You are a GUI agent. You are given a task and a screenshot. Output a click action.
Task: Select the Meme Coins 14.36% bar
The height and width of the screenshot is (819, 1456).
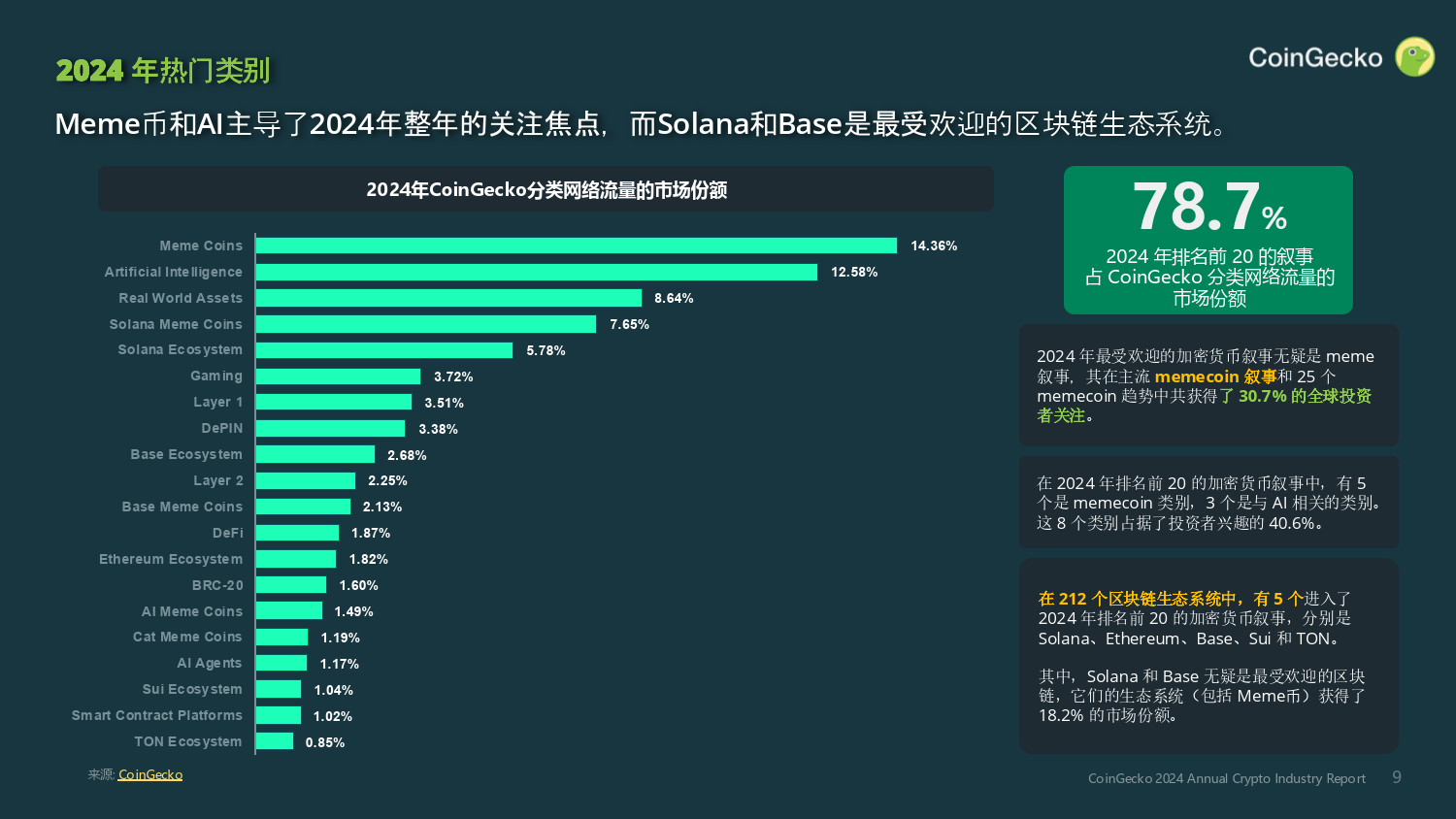(577, 246)
